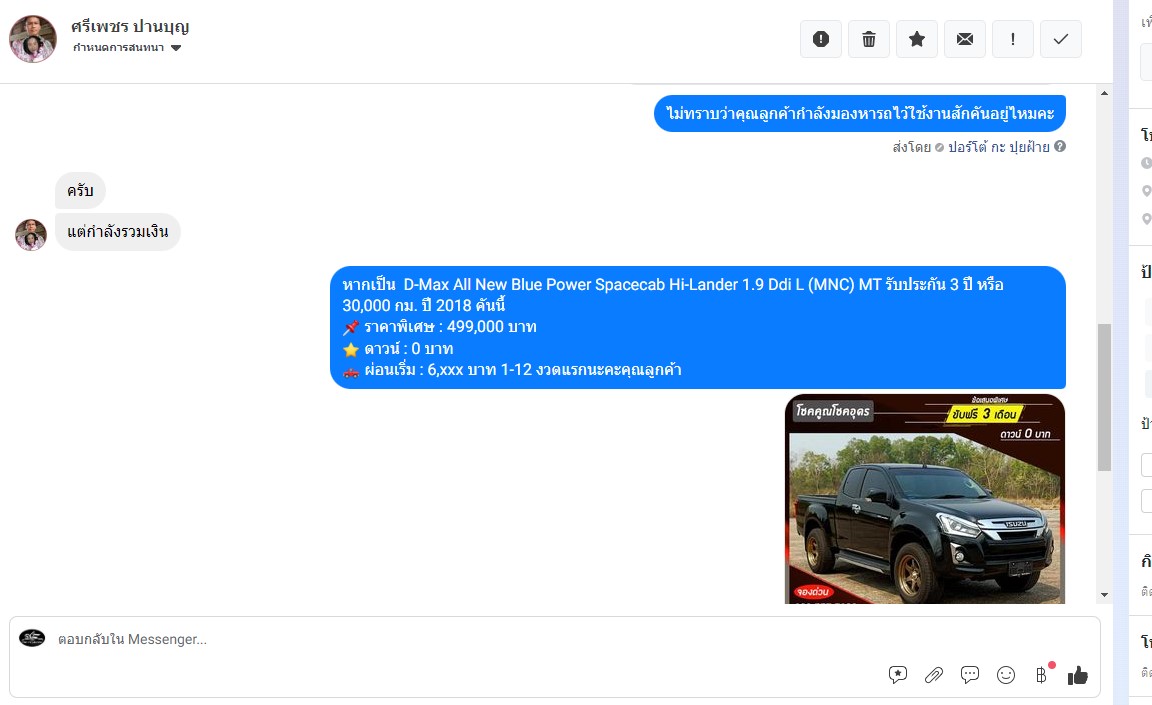Click message ไม่ทราบว่าคุณลูกค้ากำลังมองหารถ
The height and width of the screenshot is (705, 1152).
tap(860, 114)
